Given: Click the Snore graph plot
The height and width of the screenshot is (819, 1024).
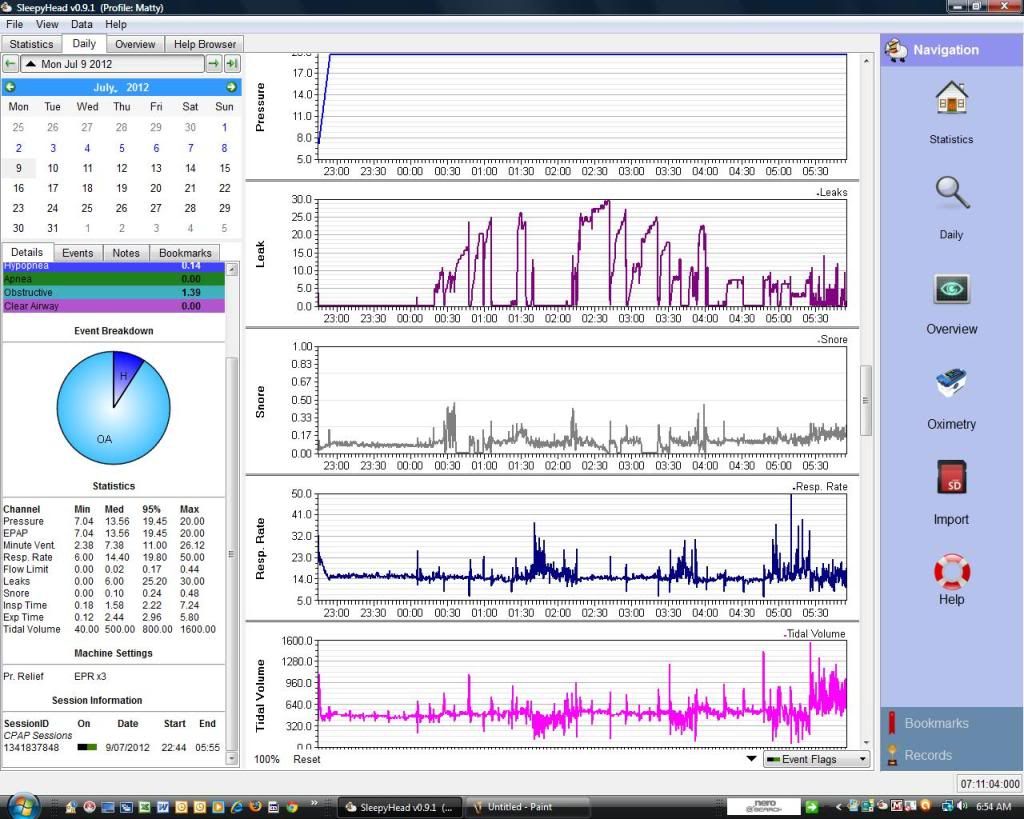Looking at the screenshot, I should point(582,400).
